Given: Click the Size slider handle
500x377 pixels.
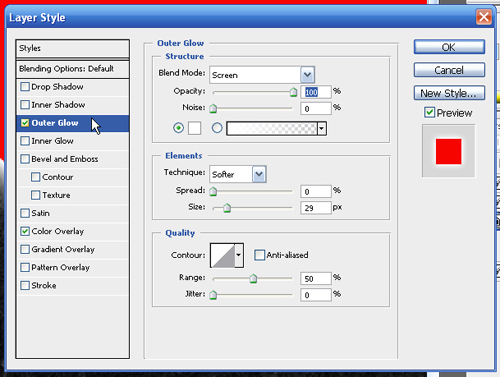Looking at the screenshot, I should pyautogui.click(x=227, y=208).
